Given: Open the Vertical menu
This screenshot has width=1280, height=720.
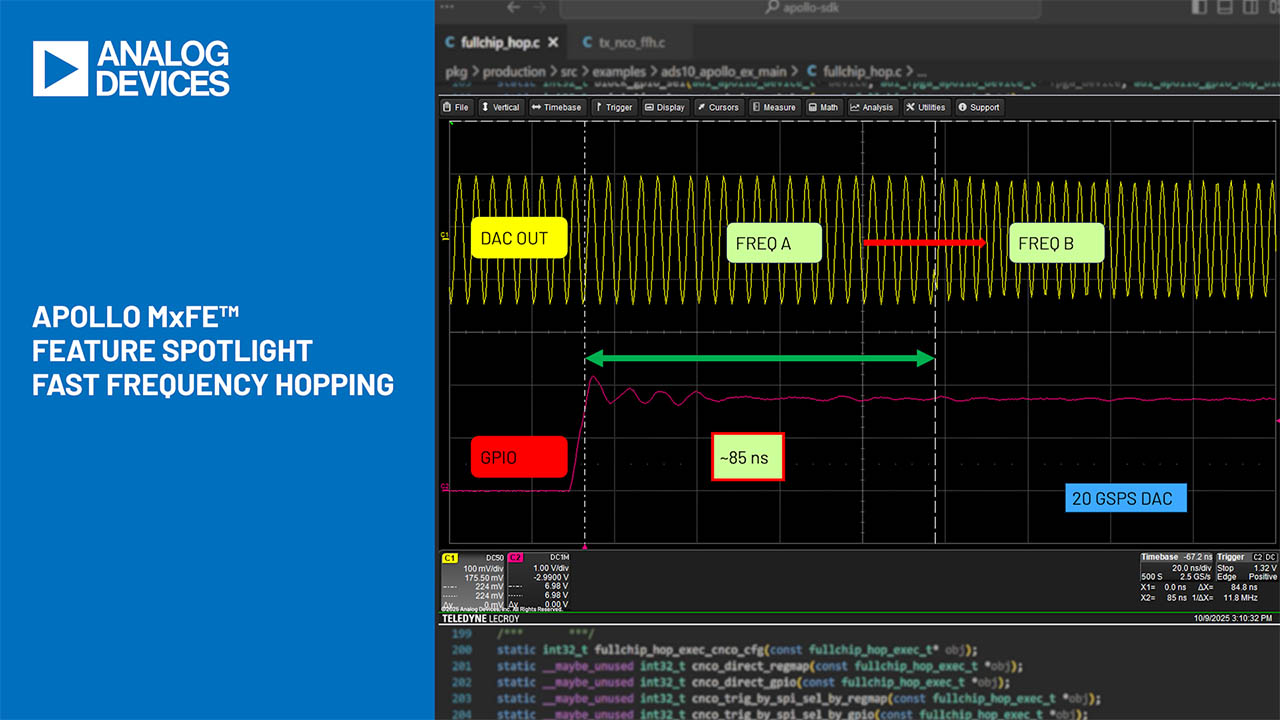Looking at the screenshot, I should (x=500, y=107).
